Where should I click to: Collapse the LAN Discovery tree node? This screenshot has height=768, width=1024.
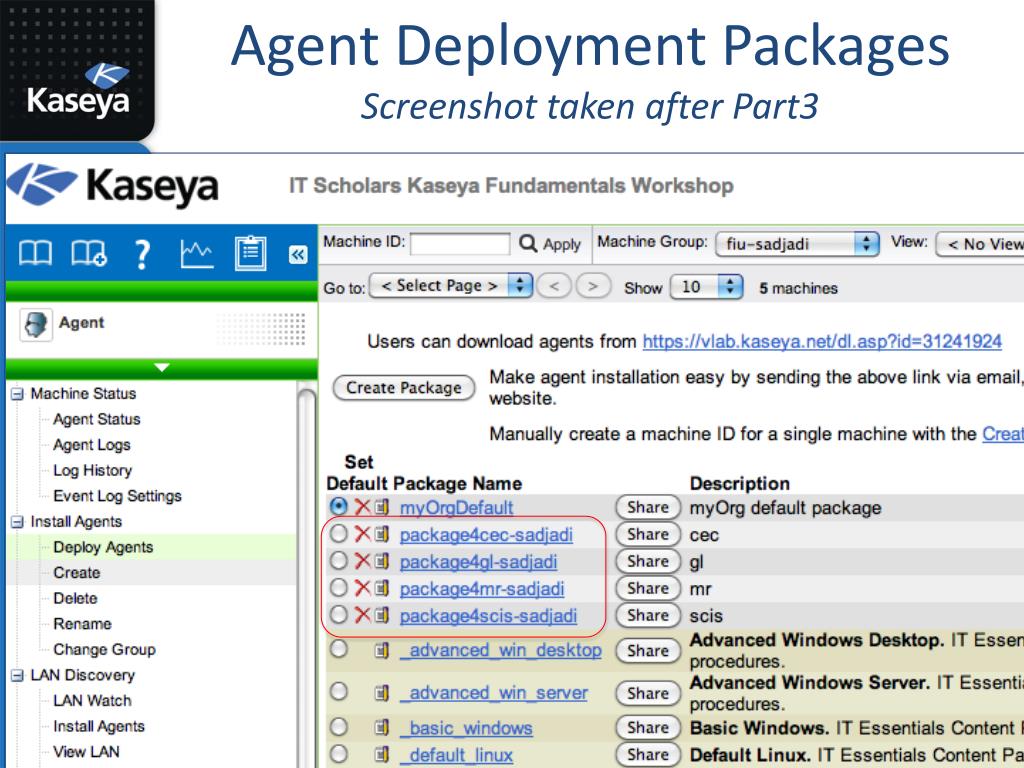coord(17,675)
